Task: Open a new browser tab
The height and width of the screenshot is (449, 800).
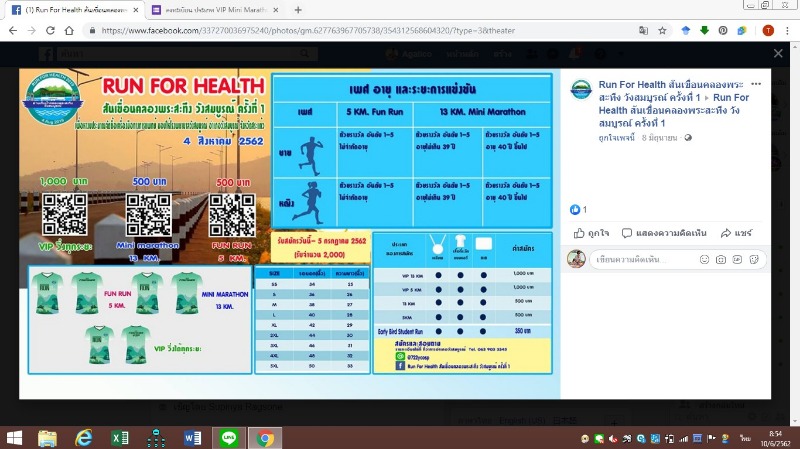Action: point(298,10)
